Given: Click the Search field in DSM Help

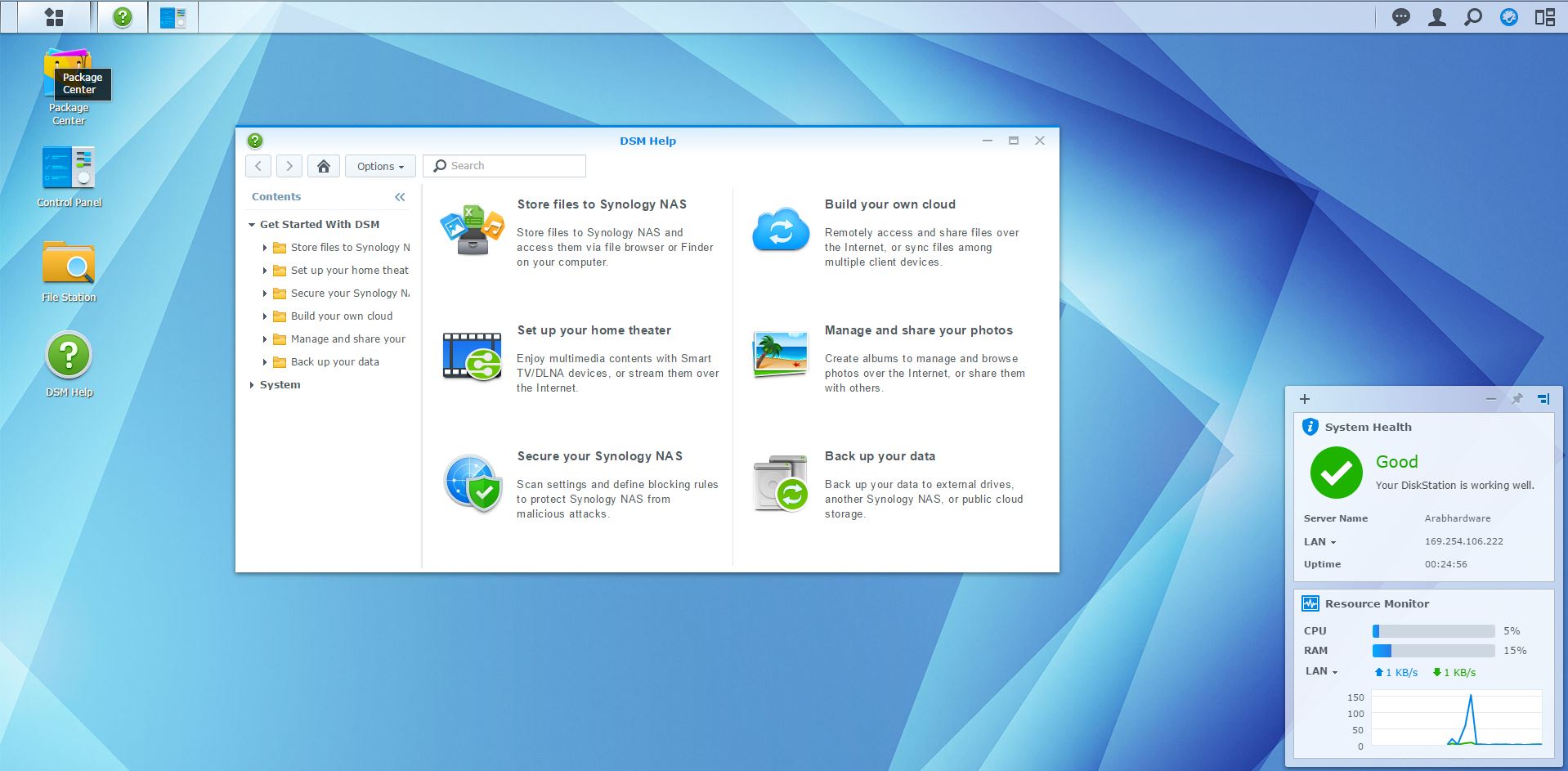Looking at the screenshot, I should [504, 166].
